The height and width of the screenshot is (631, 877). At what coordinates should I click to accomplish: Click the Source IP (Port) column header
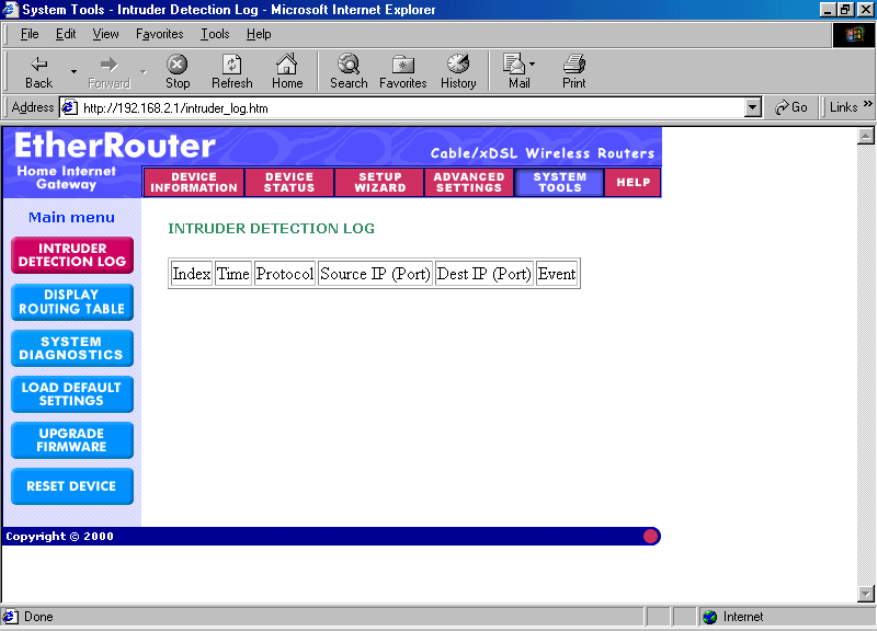(375, 274)
